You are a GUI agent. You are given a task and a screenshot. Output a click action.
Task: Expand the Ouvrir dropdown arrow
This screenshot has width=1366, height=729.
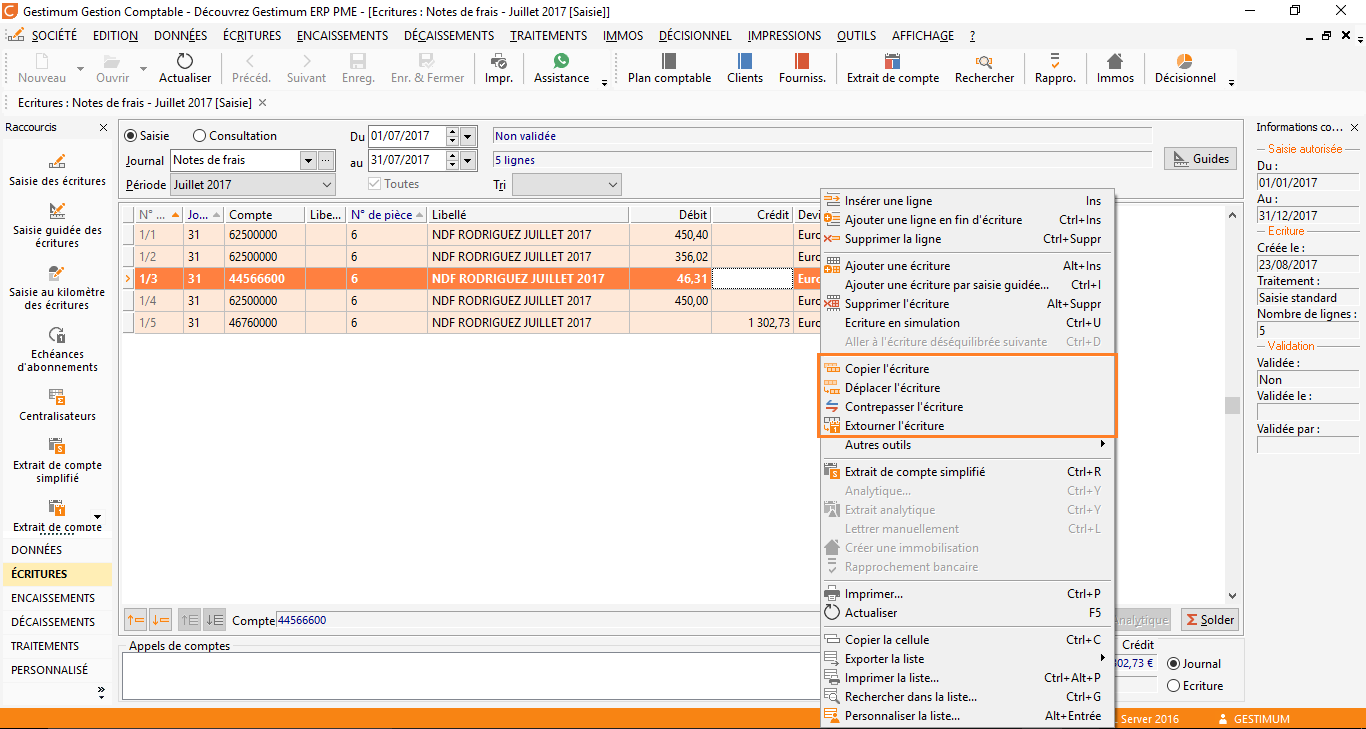tap(144, 69)
